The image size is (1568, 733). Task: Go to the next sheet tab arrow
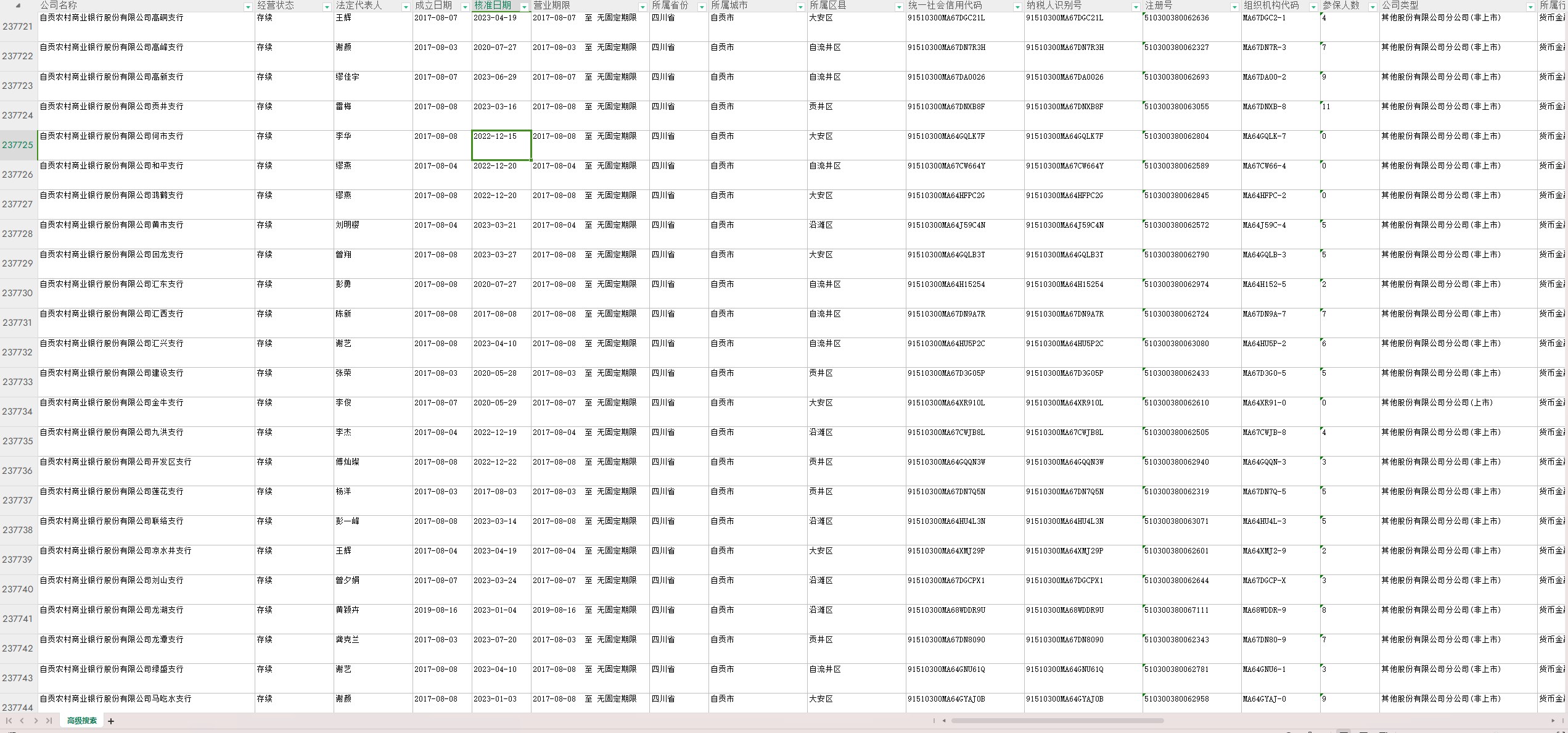[36, 721]
